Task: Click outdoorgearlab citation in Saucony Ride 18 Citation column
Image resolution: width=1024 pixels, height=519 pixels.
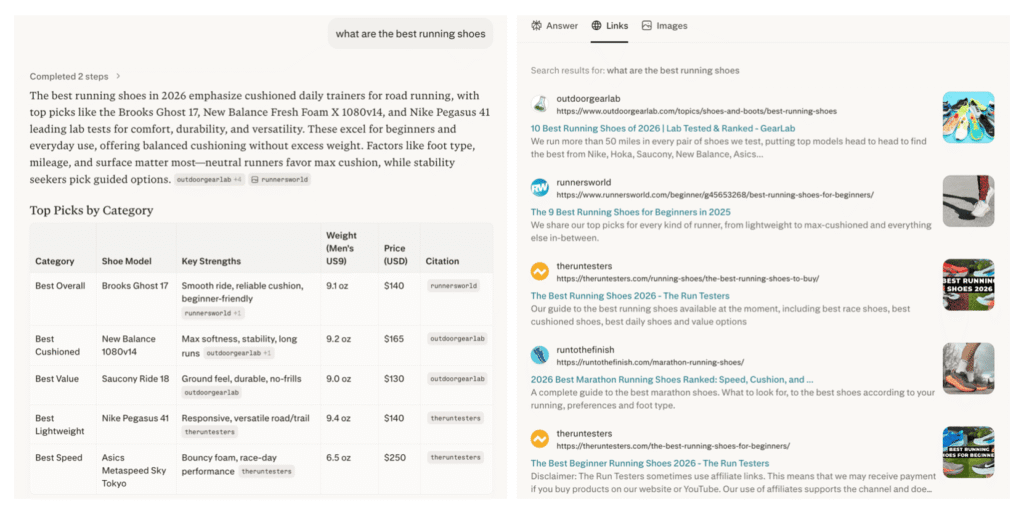Action: click(x=458, y=379)
